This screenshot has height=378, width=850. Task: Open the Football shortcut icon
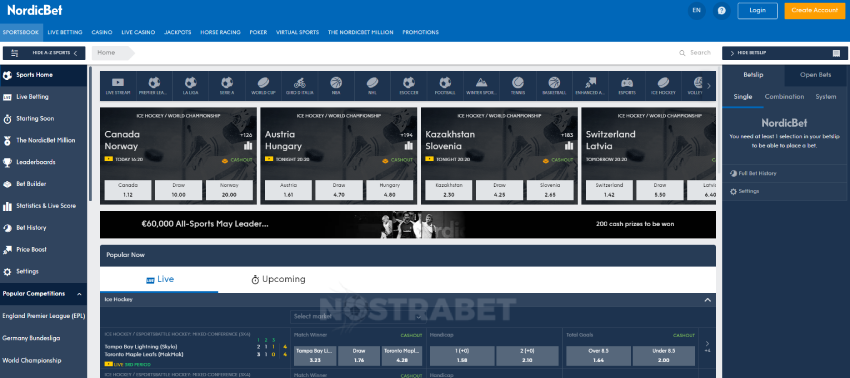[x=445, y=86]
